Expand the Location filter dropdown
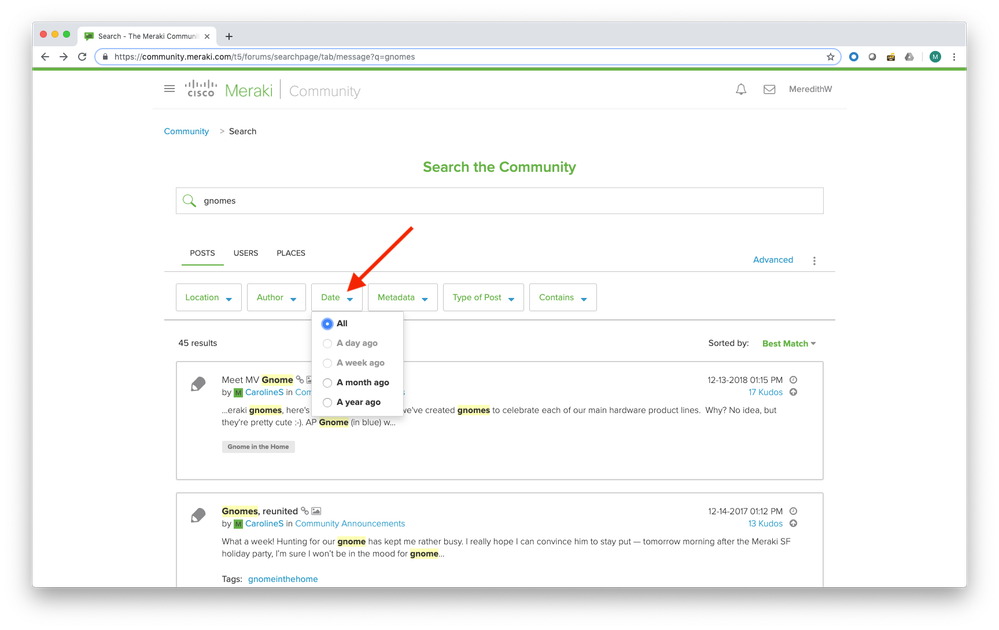Viewport: 999px width, 630px height. pos(209,298)
